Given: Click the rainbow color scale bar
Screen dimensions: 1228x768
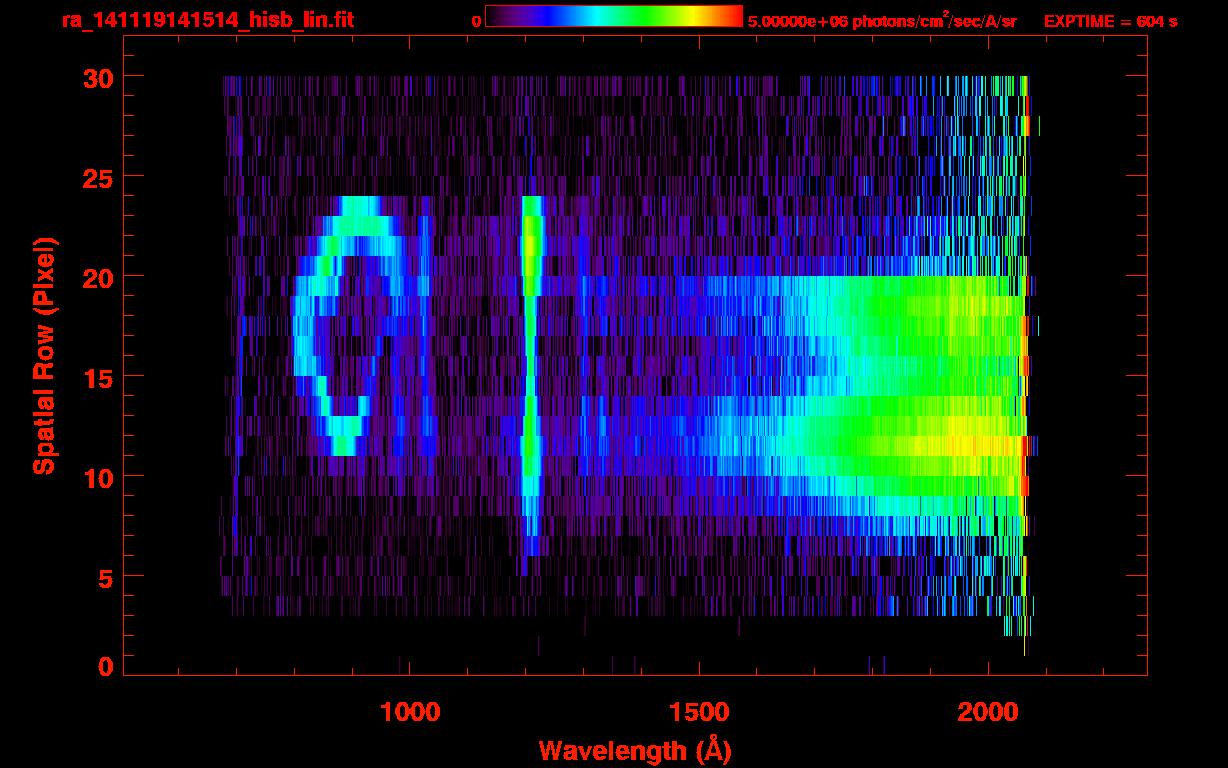Looking at the screenshot, I should [x=614, y=16].
